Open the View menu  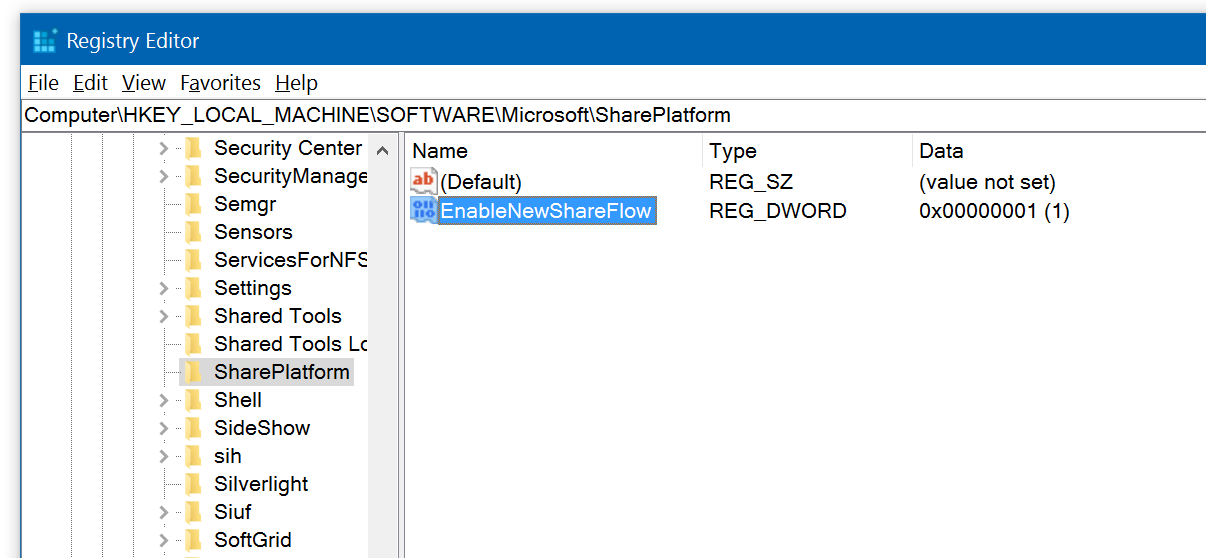click(144, 83)
